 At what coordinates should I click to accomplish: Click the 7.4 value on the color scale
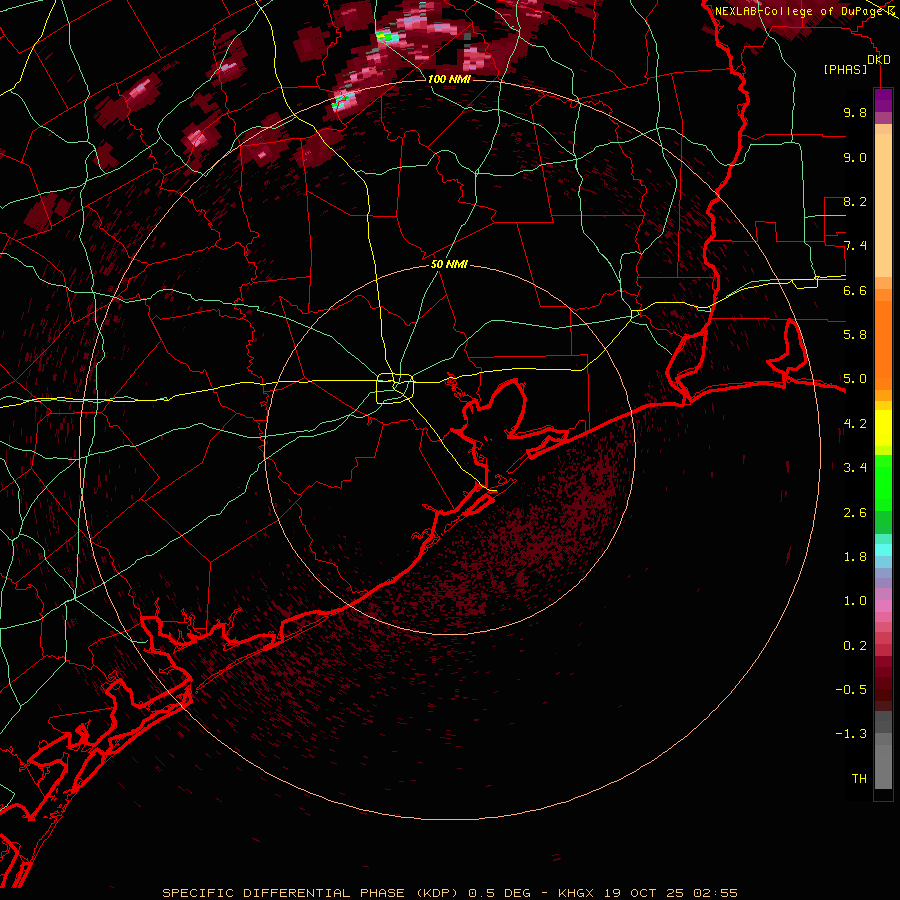(x=855, y=246)
